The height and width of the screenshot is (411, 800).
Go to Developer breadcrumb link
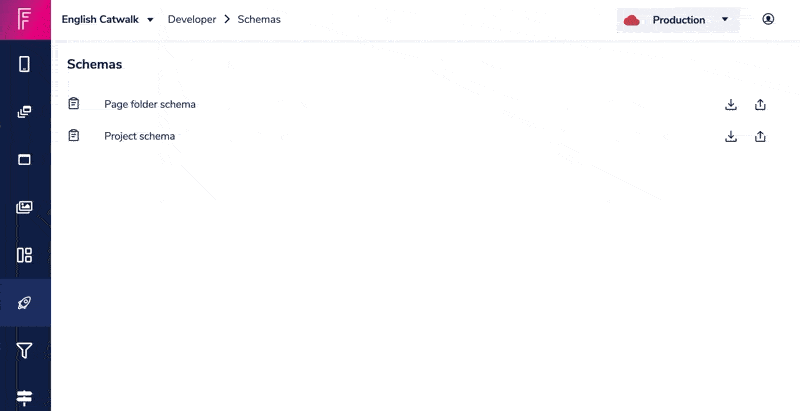pos(192,19)
